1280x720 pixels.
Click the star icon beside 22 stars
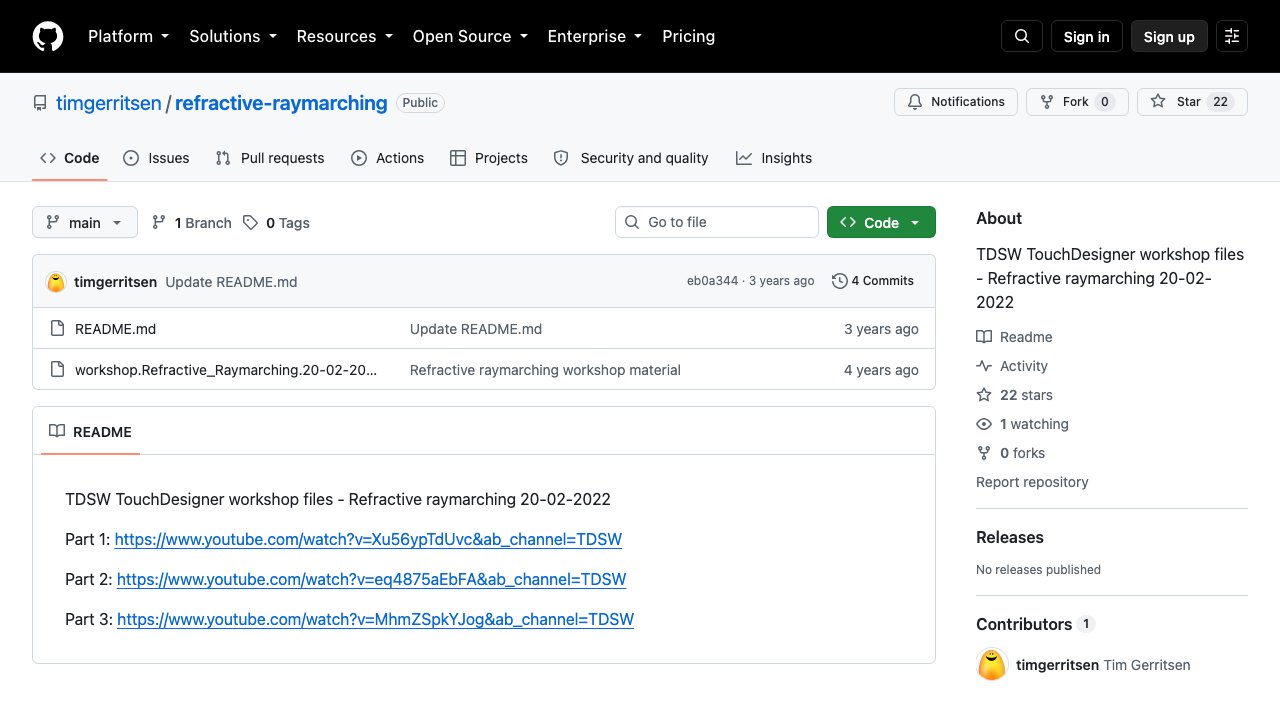(984, 395)
